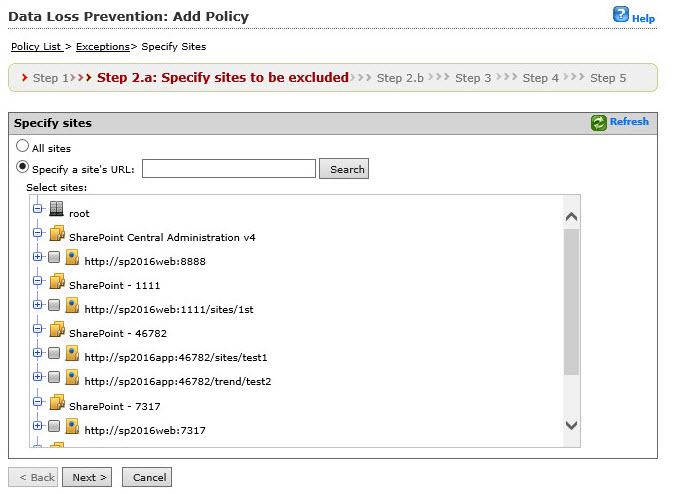Click site icon for http://sp2016web:8888
Screen dimensions: 674x494
(x=72, y=258)
